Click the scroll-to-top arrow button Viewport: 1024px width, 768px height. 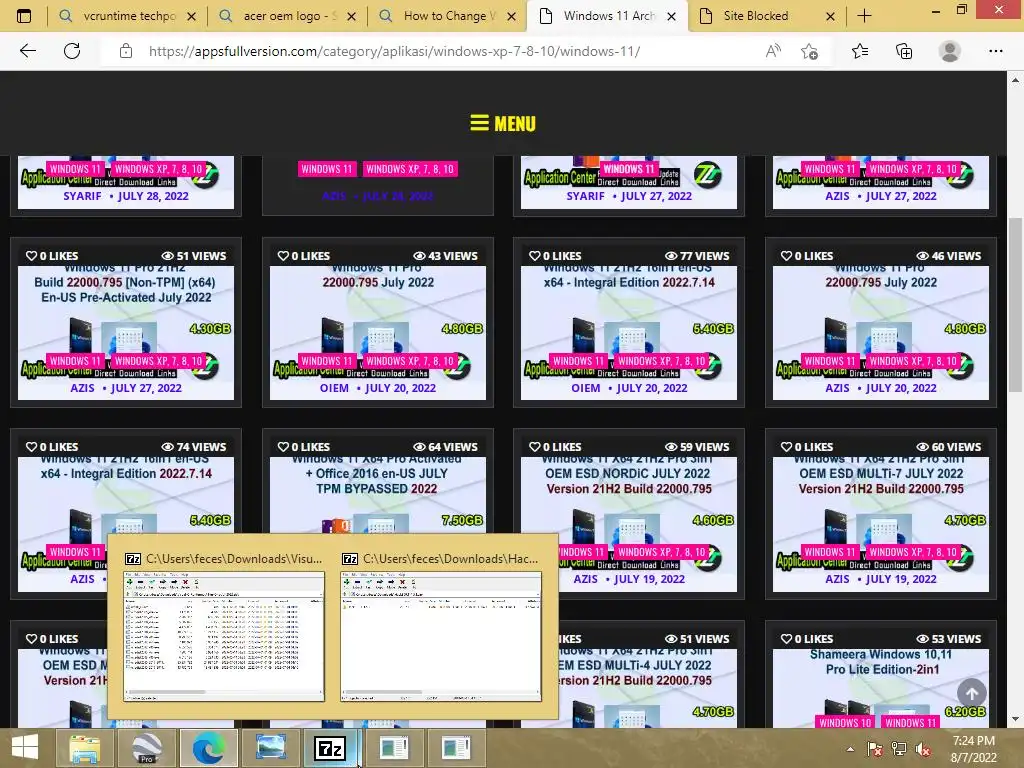coord(972,693)
